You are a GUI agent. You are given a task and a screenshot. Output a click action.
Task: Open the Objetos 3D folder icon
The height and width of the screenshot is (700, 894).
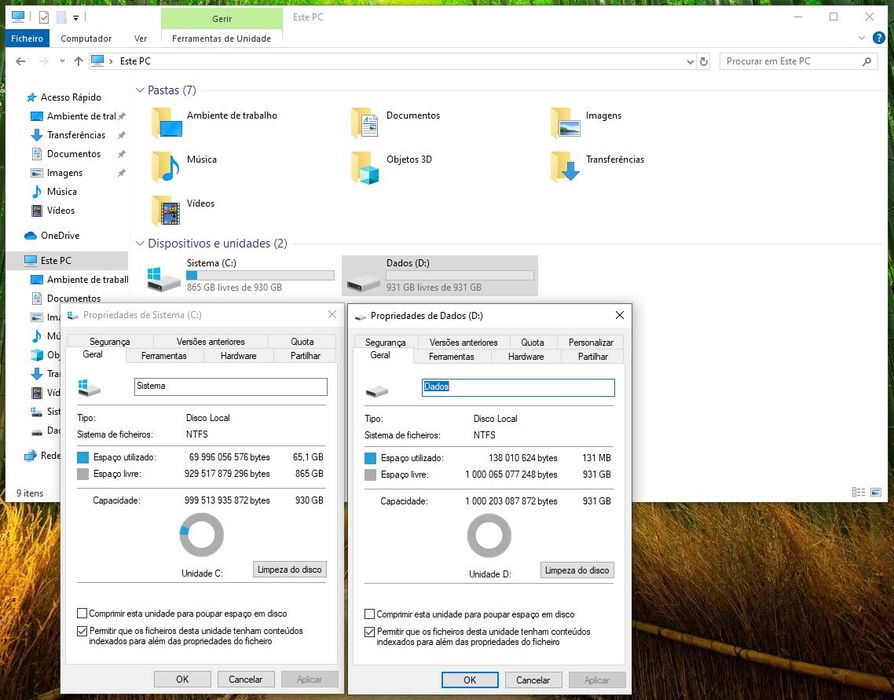point(365,167)
